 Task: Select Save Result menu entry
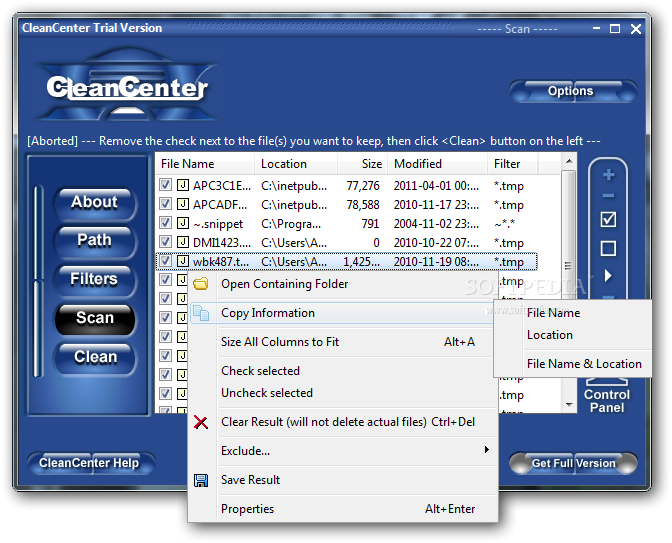343,480
